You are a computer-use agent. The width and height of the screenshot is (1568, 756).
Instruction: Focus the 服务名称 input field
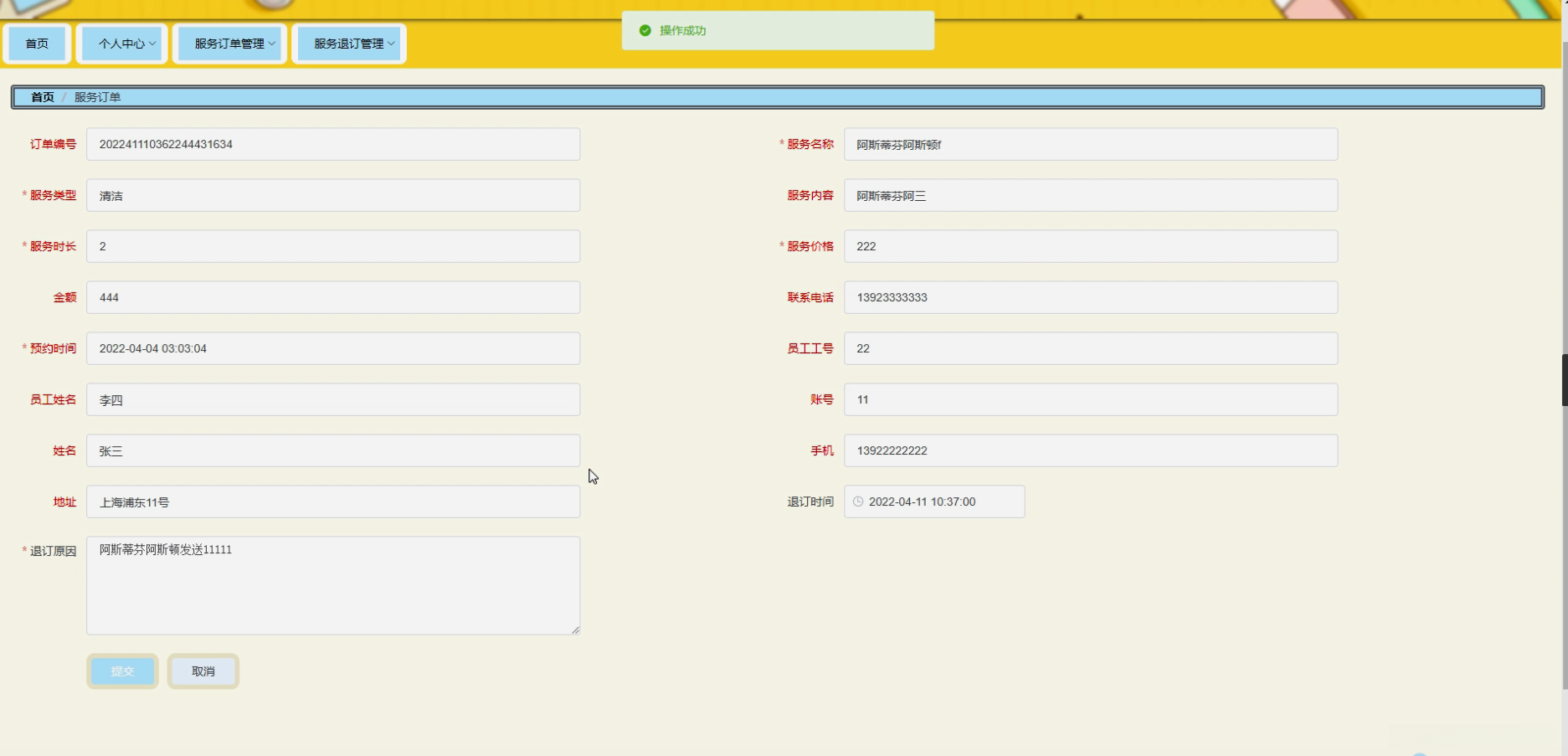(x=1091, y=144)
